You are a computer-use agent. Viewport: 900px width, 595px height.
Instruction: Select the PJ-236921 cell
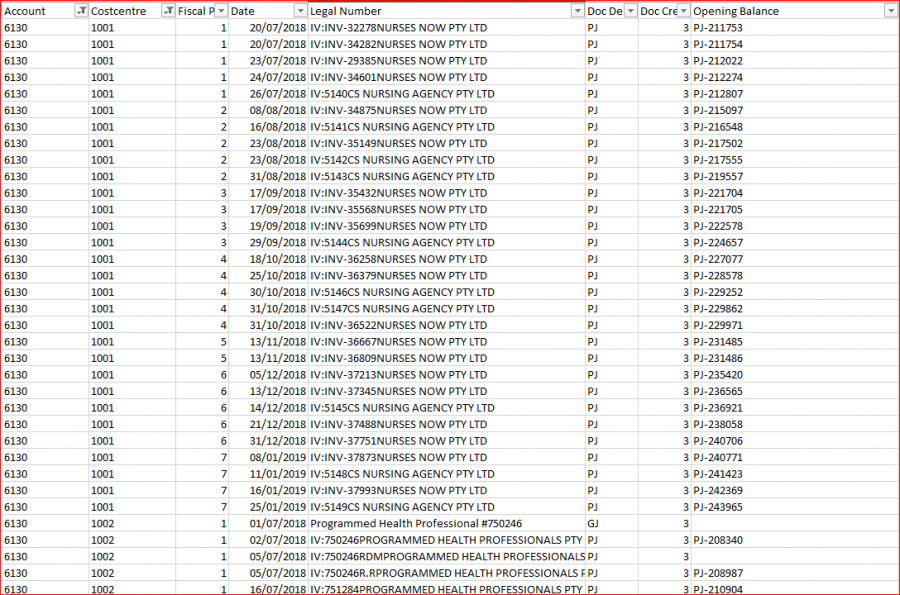point(794,408)
